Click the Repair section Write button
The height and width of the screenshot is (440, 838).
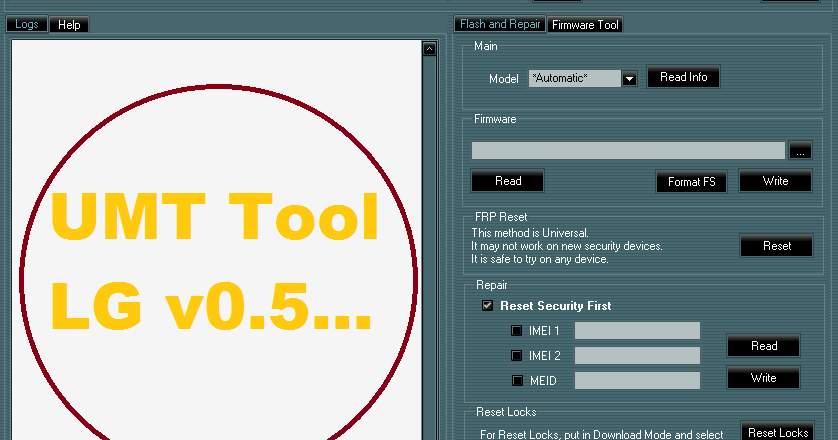pos(764,378)
